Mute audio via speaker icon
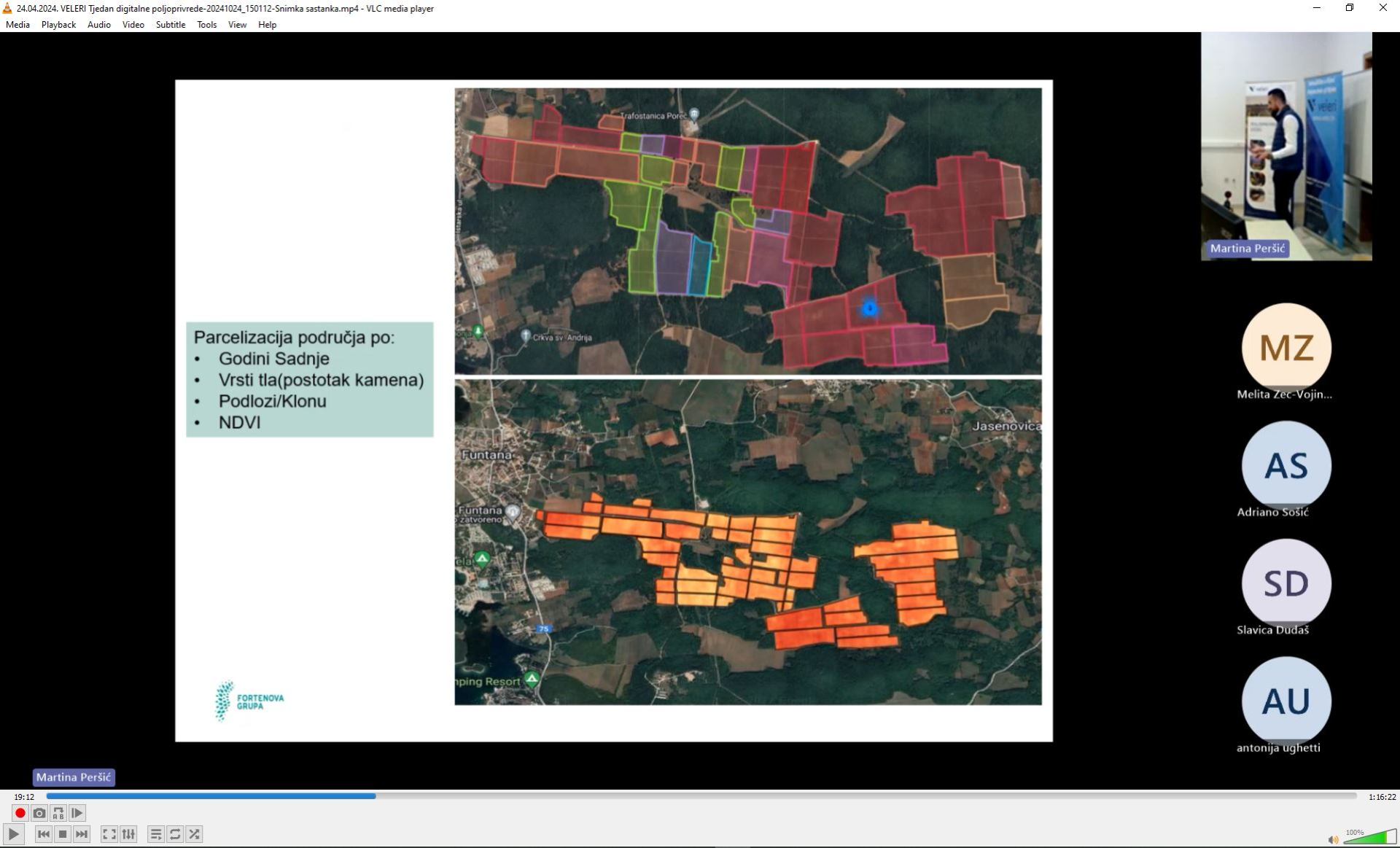1400x848 pixels. coord(1333,840)
